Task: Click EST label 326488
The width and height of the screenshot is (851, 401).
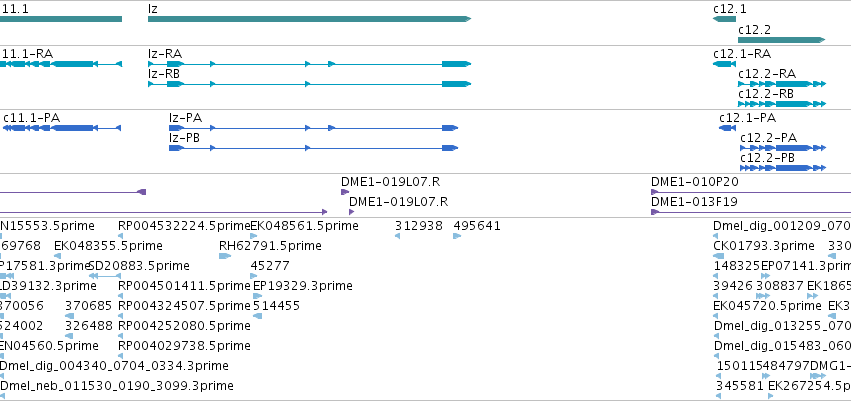Action: (x=88, y=326)
